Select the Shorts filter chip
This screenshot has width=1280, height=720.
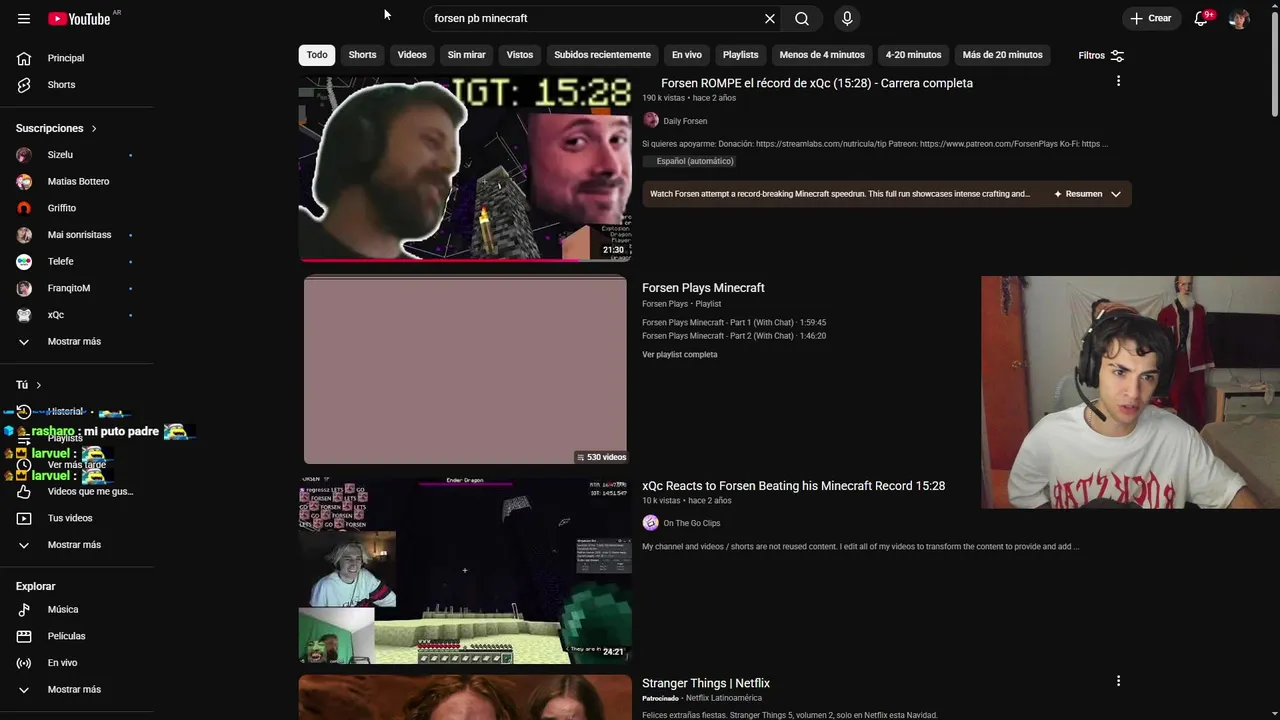[x=362, y=55]
